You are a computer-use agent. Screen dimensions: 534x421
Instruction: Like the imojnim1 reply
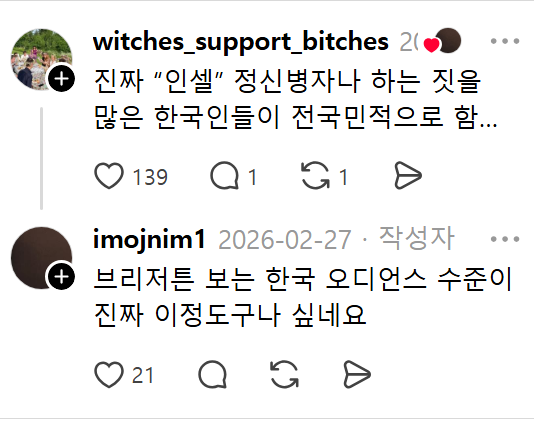click(109, 375)
